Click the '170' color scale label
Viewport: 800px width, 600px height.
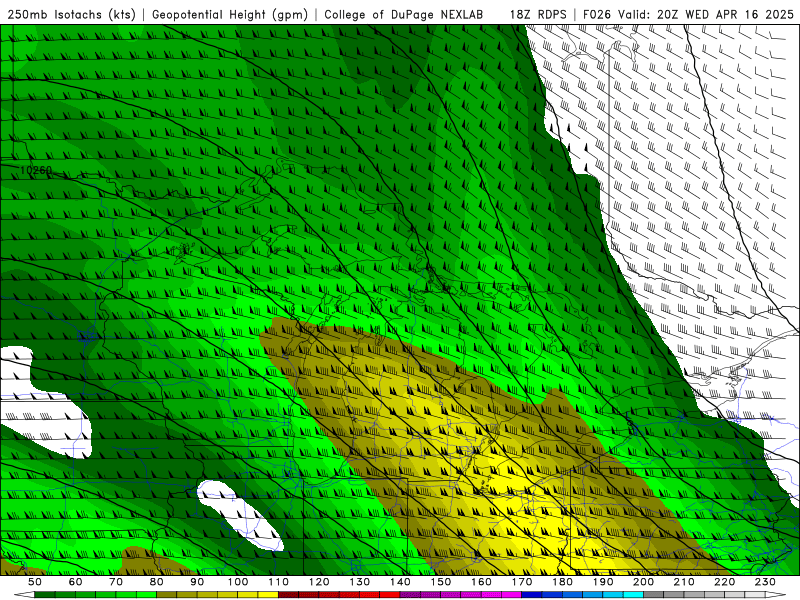(522, 582)
